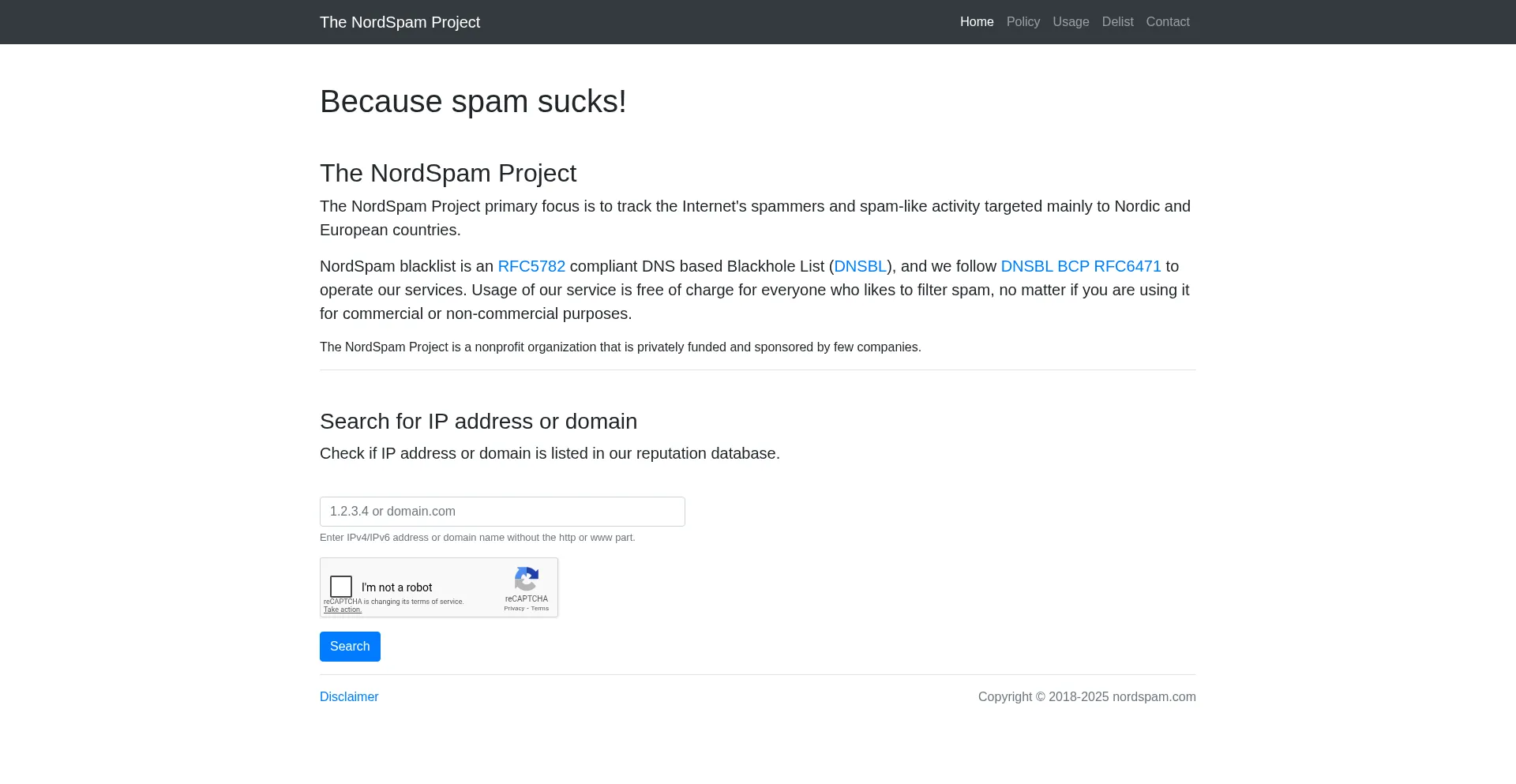This screenshot has width=1516, height=784.
Task: Open the reCAPTCHA Terms link
Action: pos(540,609)
